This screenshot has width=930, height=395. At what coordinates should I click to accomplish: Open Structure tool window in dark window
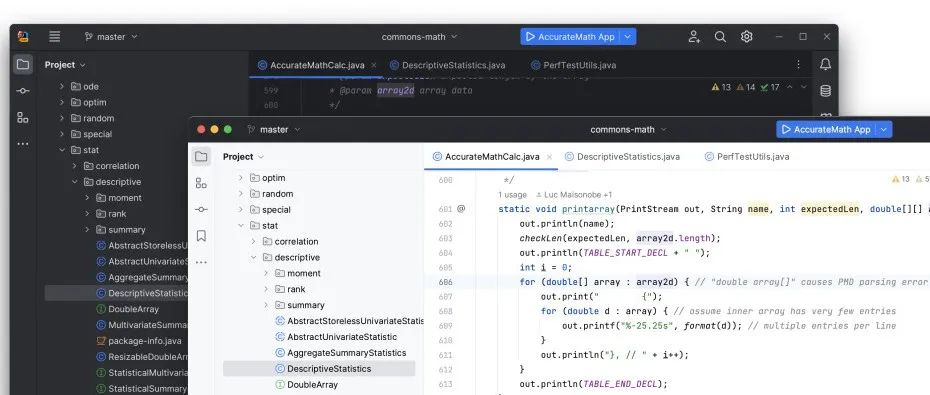coord(23,117)
